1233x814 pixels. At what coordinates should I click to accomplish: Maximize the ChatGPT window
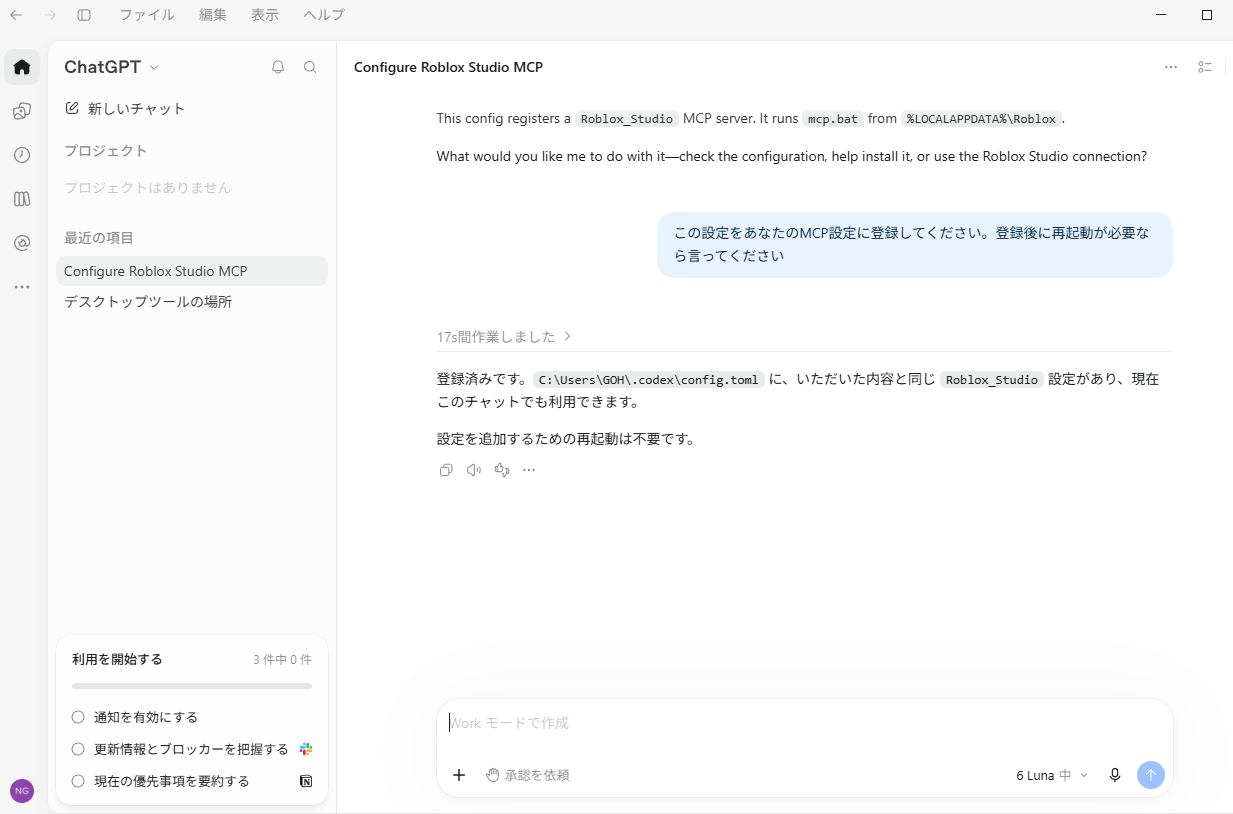point(1207,15)
